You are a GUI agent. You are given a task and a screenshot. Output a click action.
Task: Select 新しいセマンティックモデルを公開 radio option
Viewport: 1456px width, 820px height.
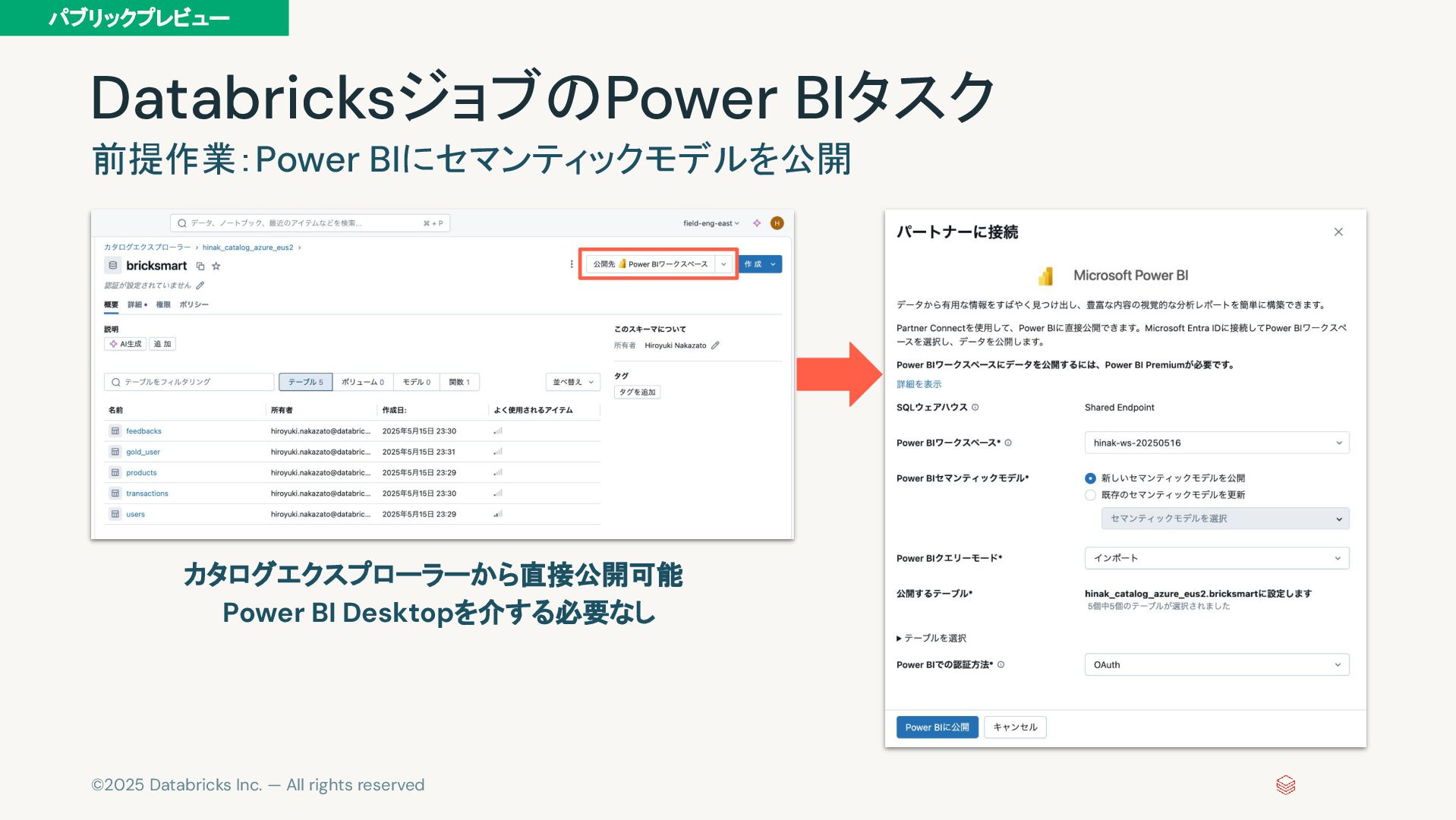1091,478
